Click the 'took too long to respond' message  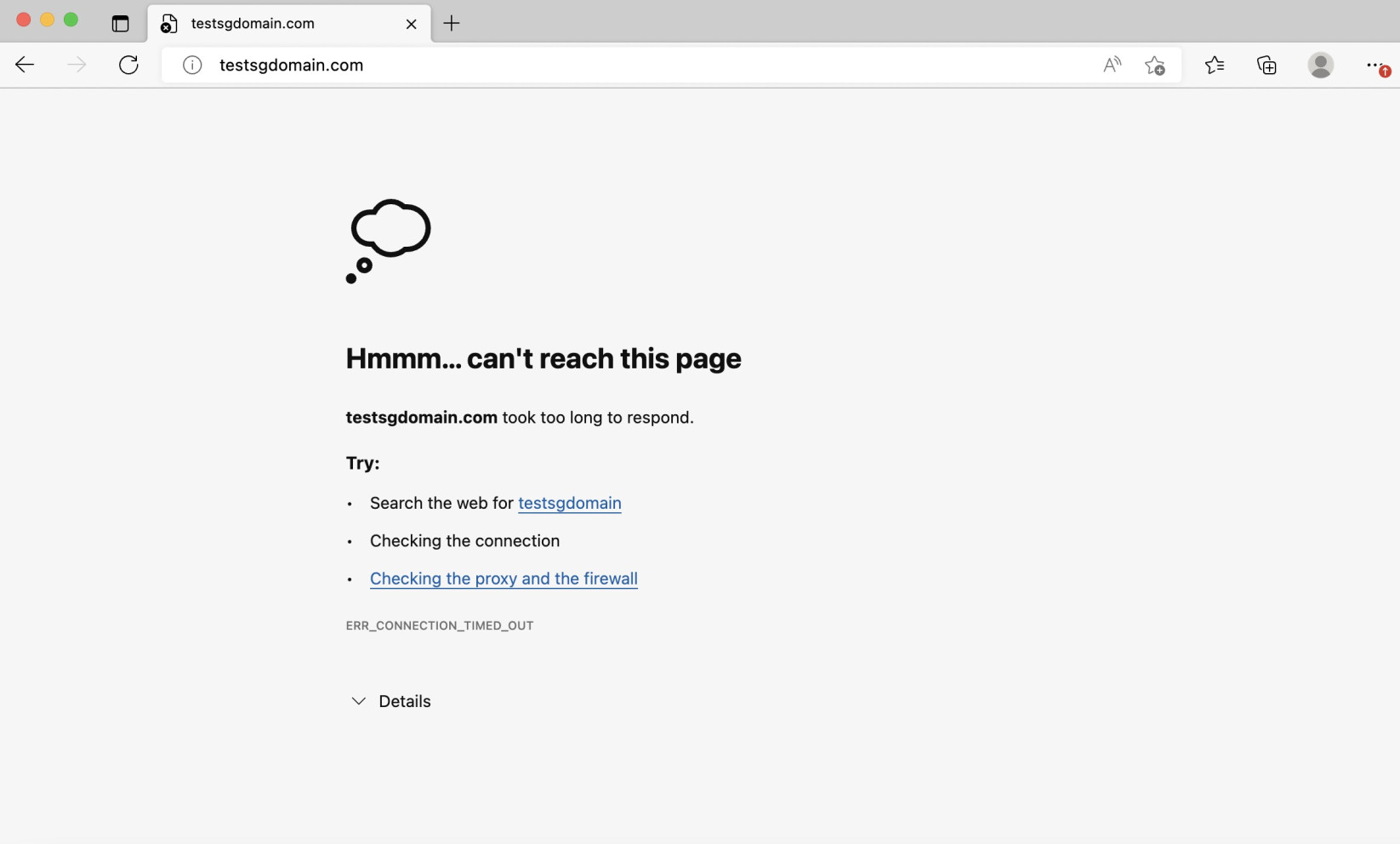point(598,418)
